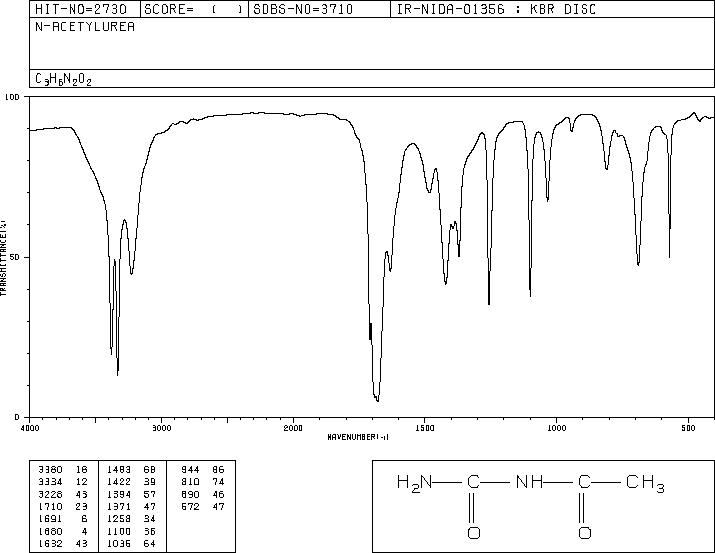
Task: Click the 1500 x-axis tick label
Action: coord(425,428)
